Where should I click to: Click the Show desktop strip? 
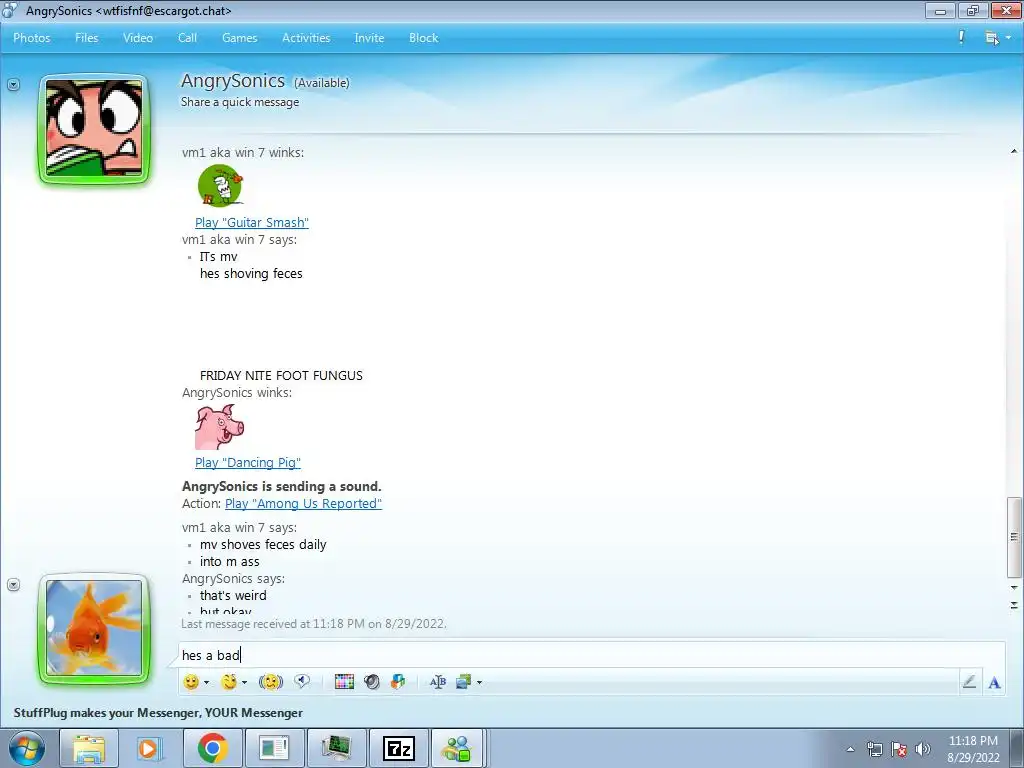1019,748
